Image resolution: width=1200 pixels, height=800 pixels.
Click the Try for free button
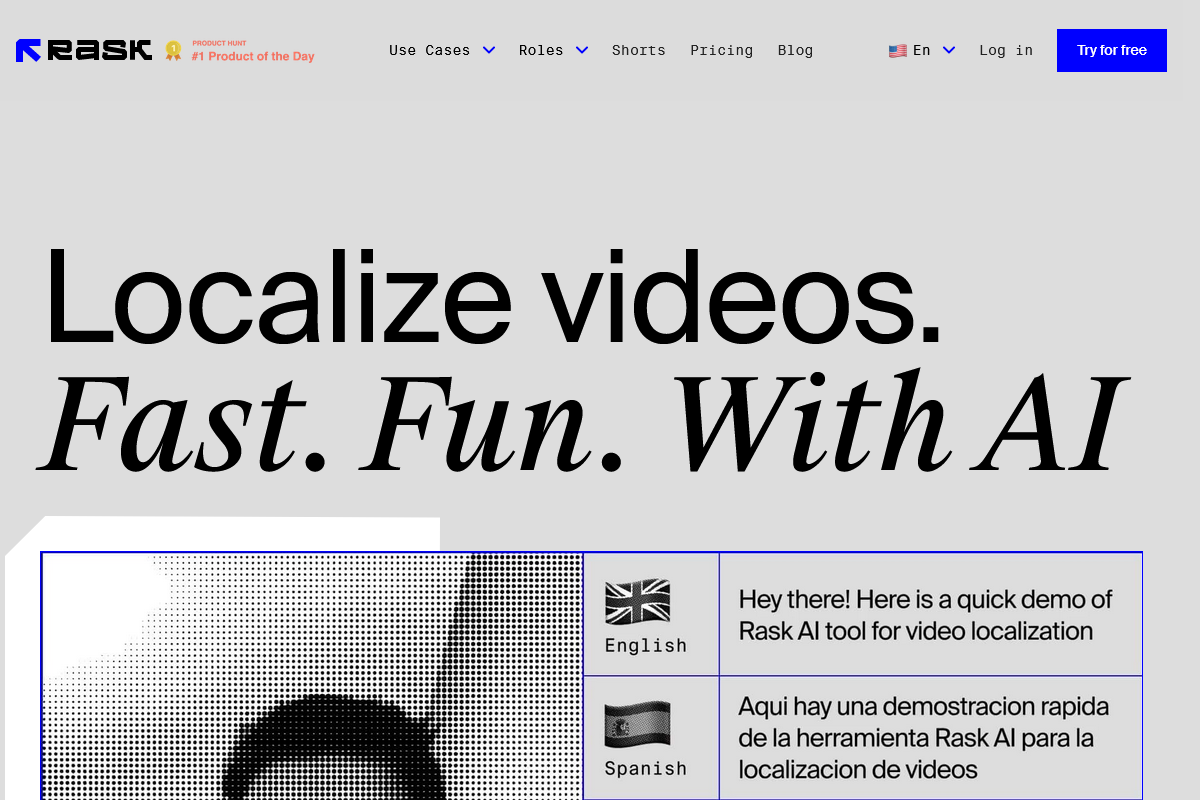pos(1111,50)
